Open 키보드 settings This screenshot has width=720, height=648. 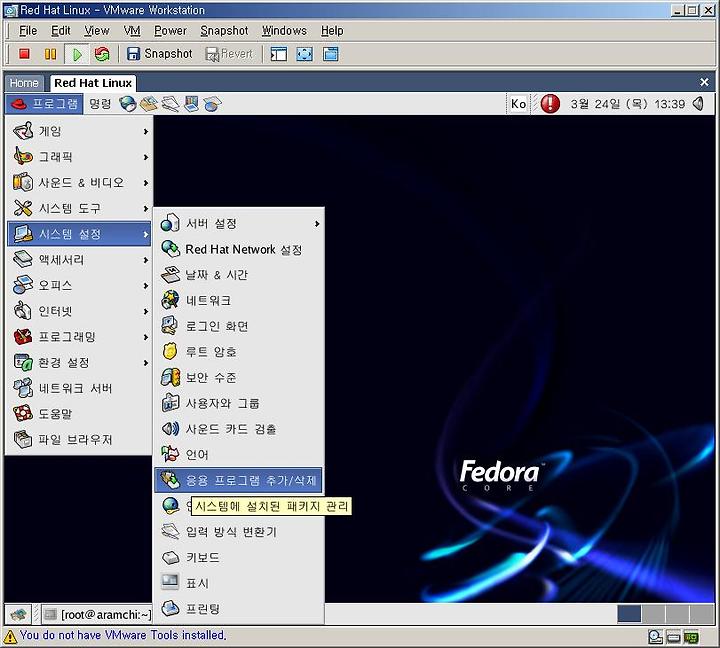pyautogui.click(x=239, y=558)
